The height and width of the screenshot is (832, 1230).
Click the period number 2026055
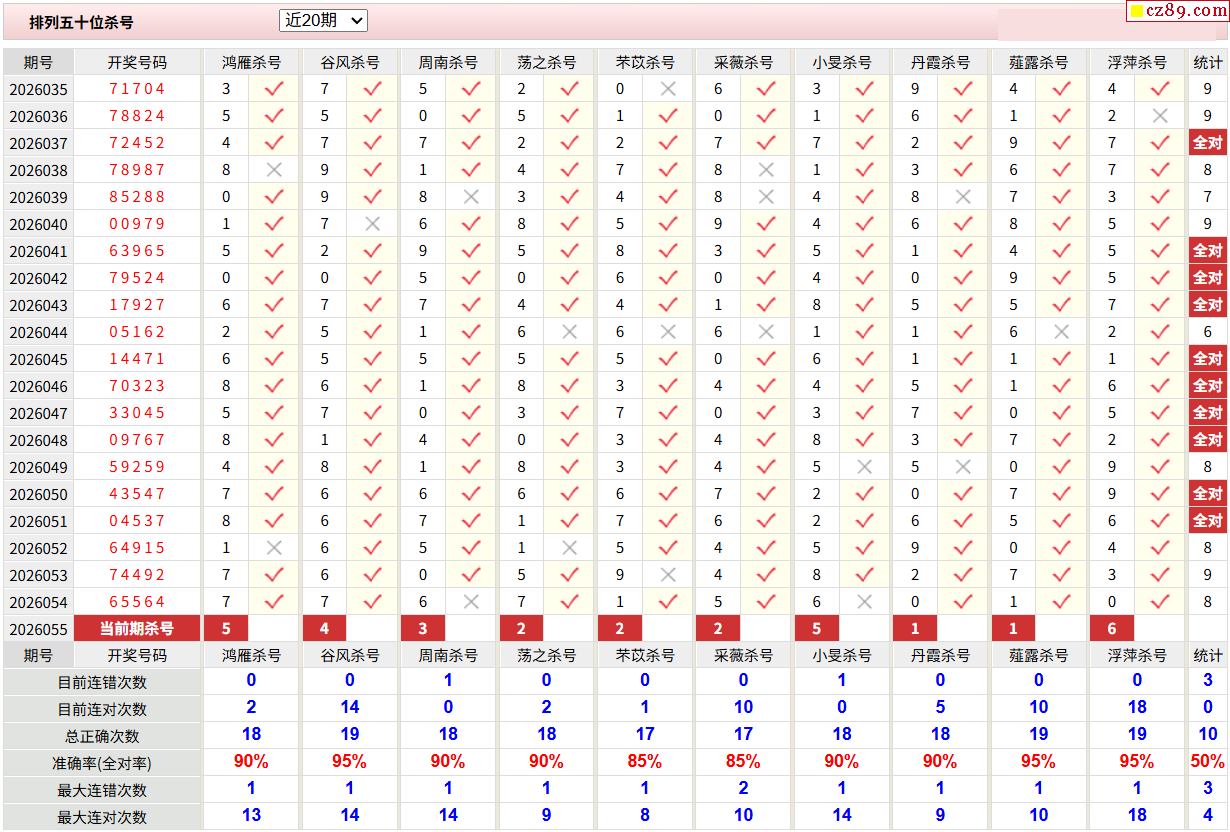(39, 629)
